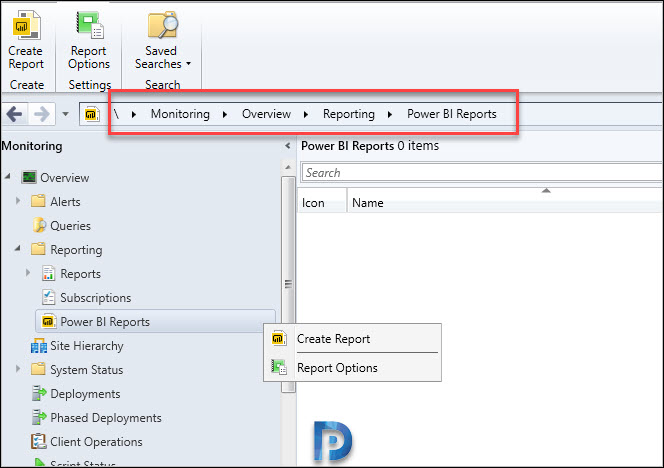Viewport: 664px width, 468px height.
Task: Click the Overview breadcrumb
Action: (266, 114)
